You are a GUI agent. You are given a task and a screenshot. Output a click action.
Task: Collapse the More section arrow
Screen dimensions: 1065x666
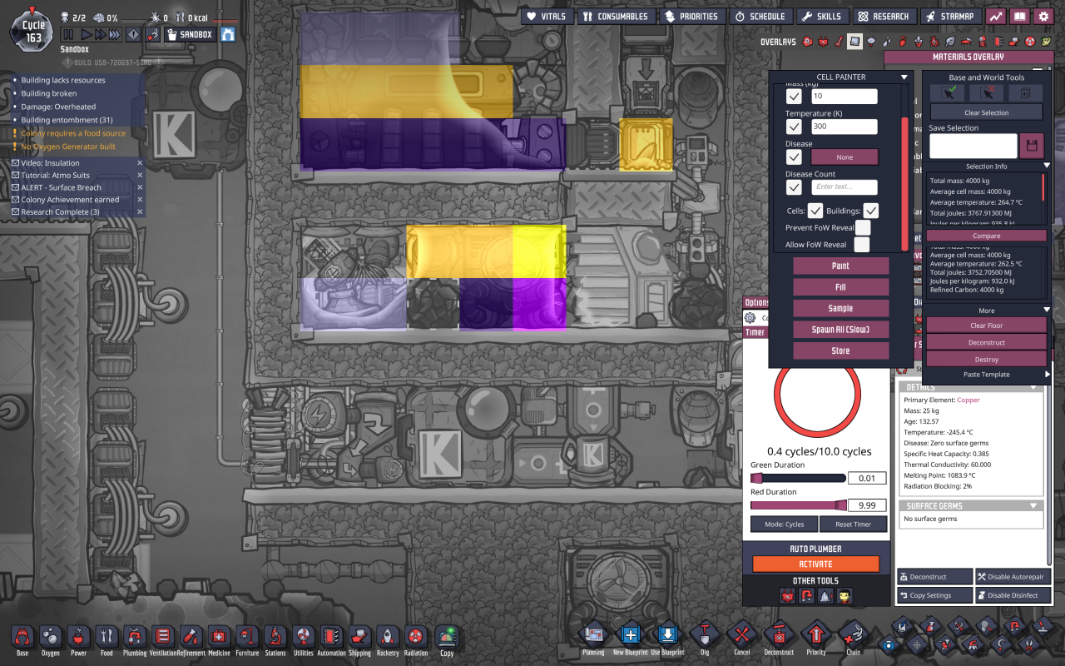[x=1047, y=310]
